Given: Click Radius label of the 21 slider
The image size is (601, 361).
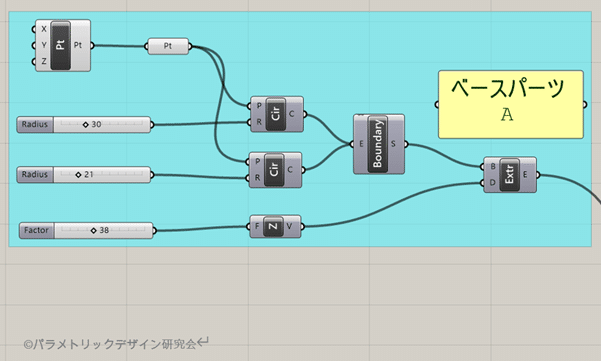Looking at the screenshot, I should pos(35,175).
